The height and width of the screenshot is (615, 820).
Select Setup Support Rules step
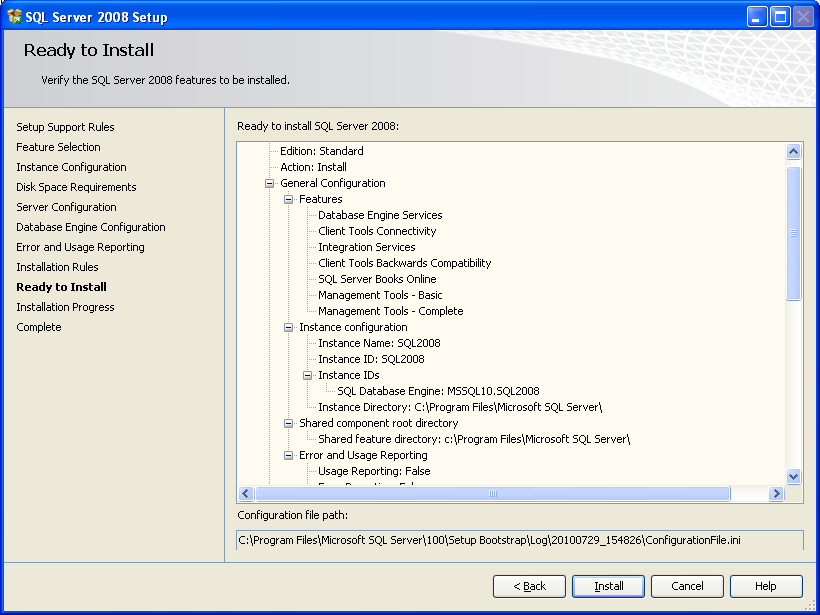point(65,127)
